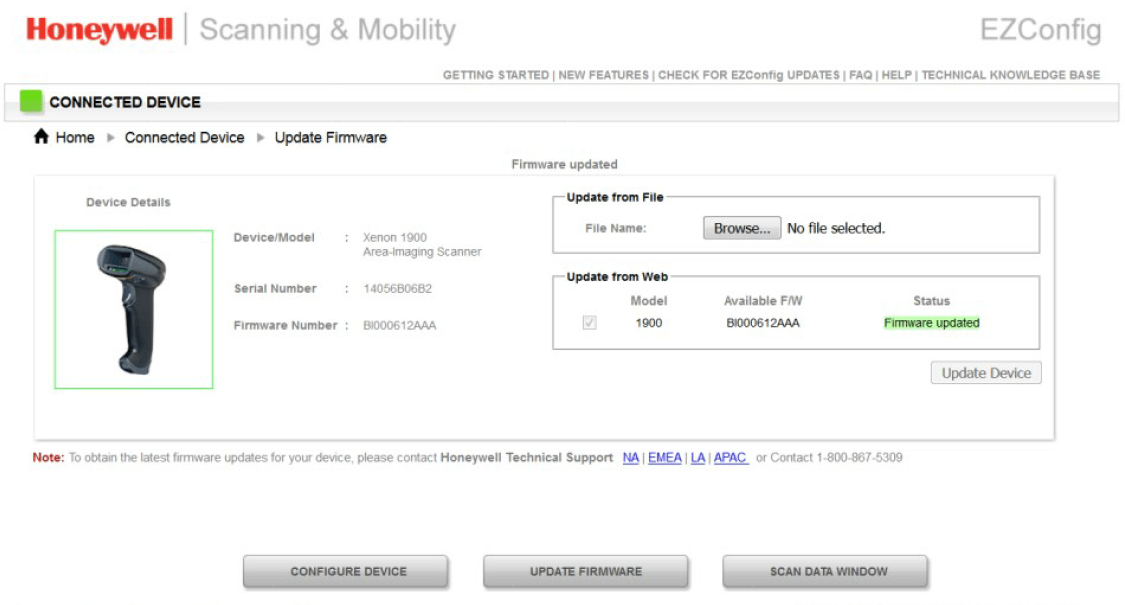Click the Honeywell logo
Viewport: 1125px width, 605px height.
click(x=99, y=29)
